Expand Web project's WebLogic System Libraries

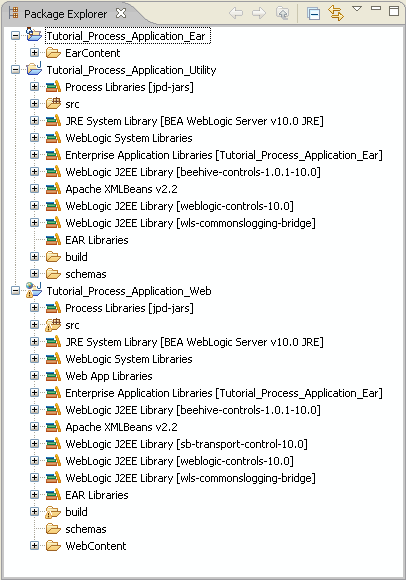pyautogui.click(x=34, y=359)
